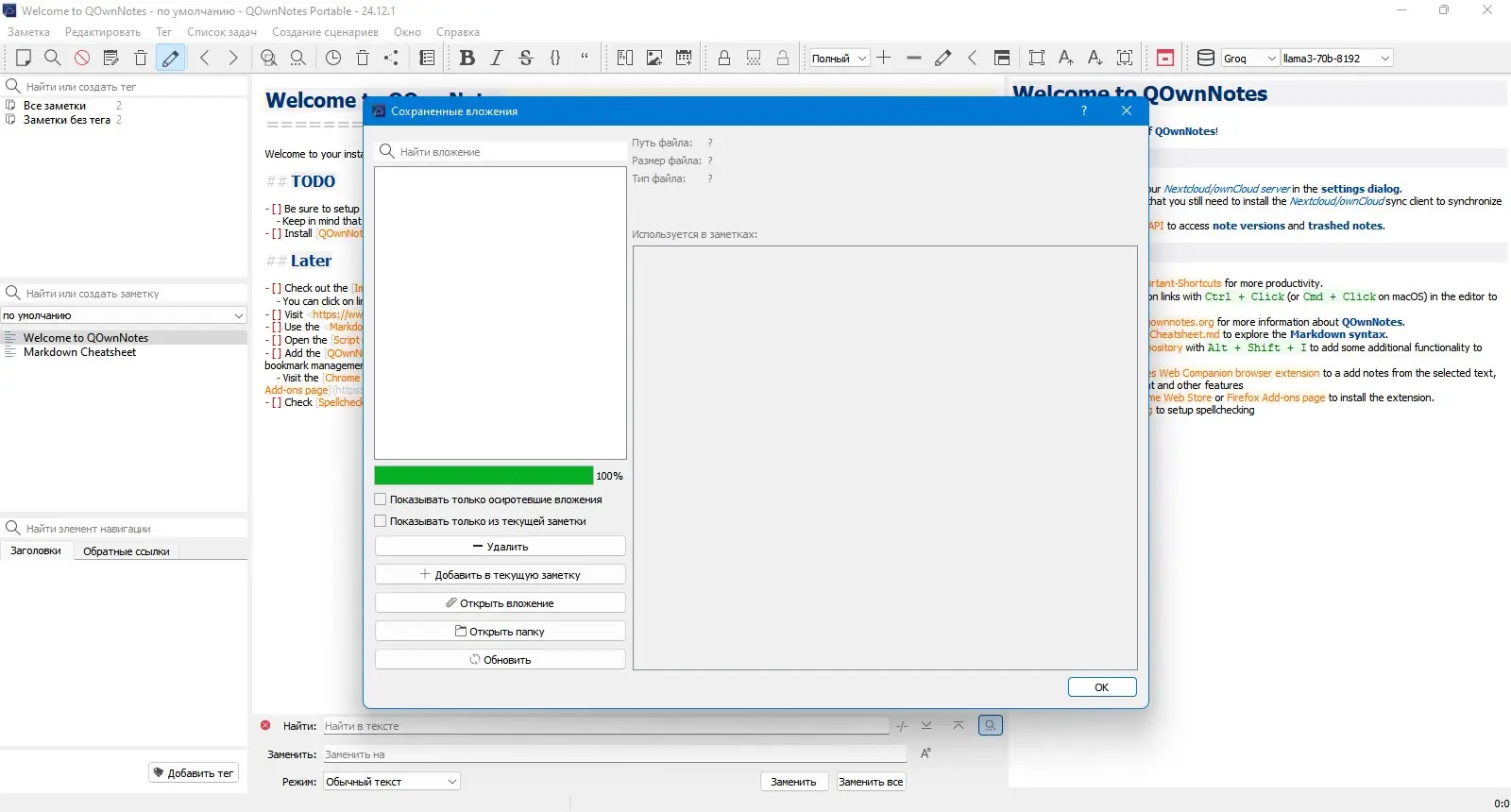Image resolution: width=1511 pixels, height=812 pixels.
Task: Check 'Показывать только осиротевшие вложения' checkbox
Action: click(381, 499)
